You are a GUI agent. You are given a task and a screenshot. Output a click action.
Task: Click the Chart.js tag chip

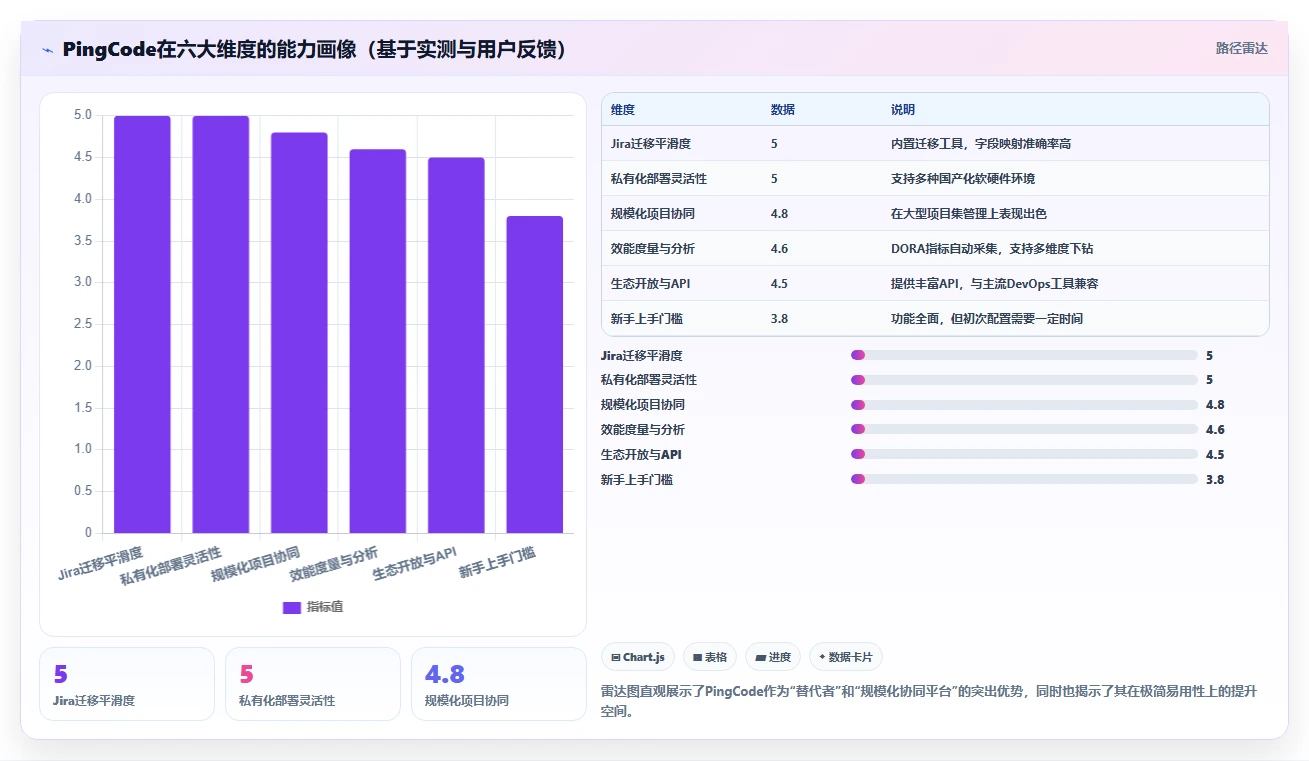click(x=638, y=657)
